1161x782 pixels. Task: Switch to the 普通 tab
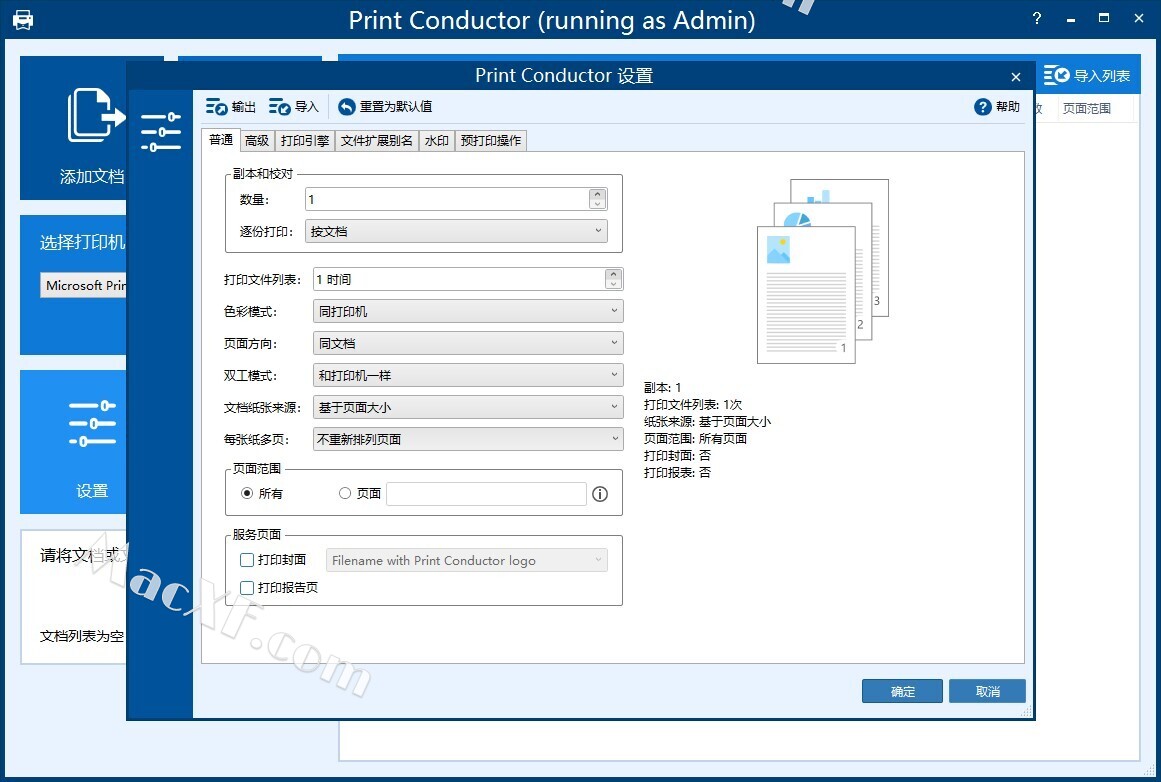tap(221, 140)
